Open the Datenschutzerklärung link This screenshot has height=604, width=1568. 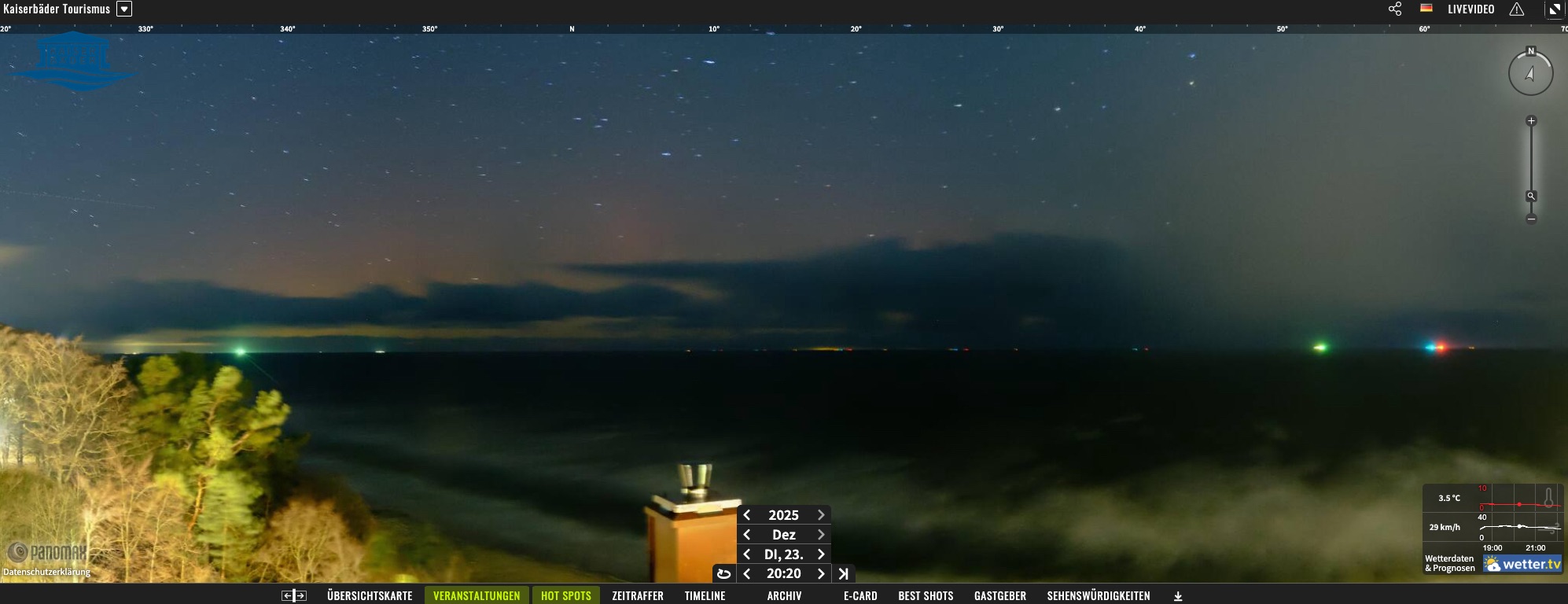pyautogui.click(x=46, y=572)
